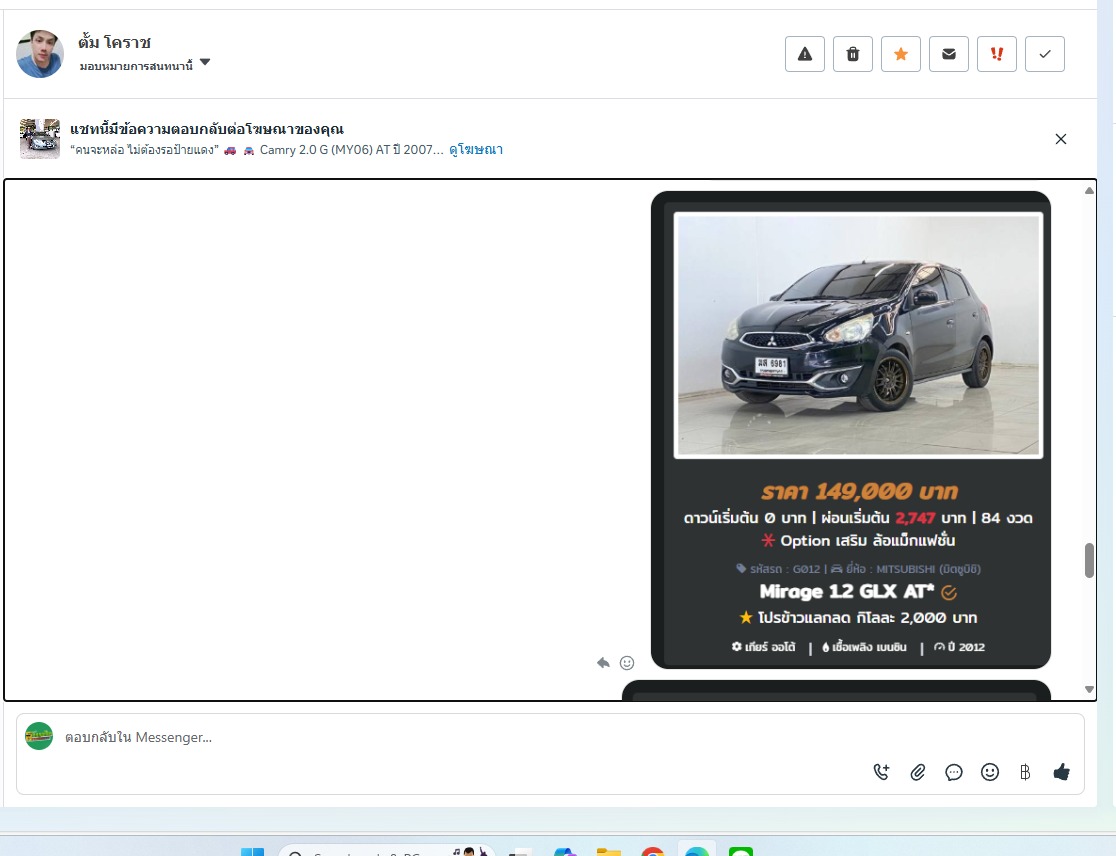Close the ad reply banner
This screenshot has width=1116, height=856.
click(x=1060, y=139)
